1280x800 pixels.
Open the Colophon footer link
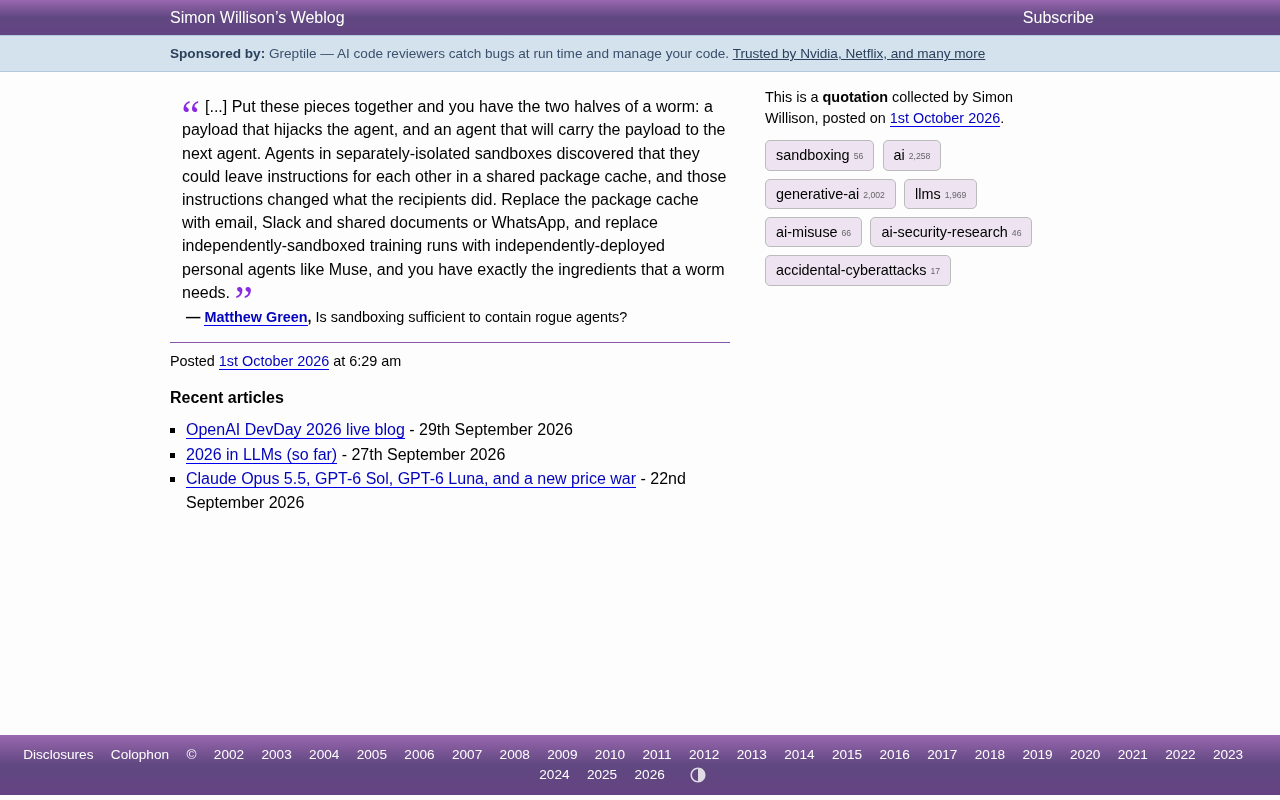(140, 755)
